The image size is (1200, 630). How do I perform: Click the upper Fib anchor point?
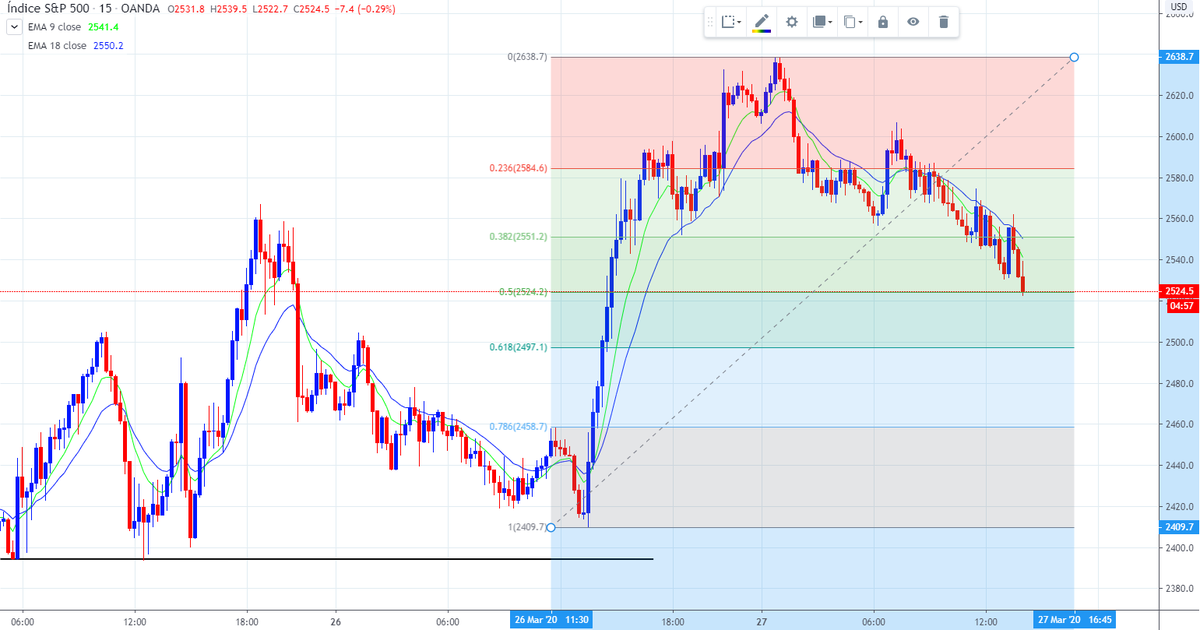pos(1074,57)
